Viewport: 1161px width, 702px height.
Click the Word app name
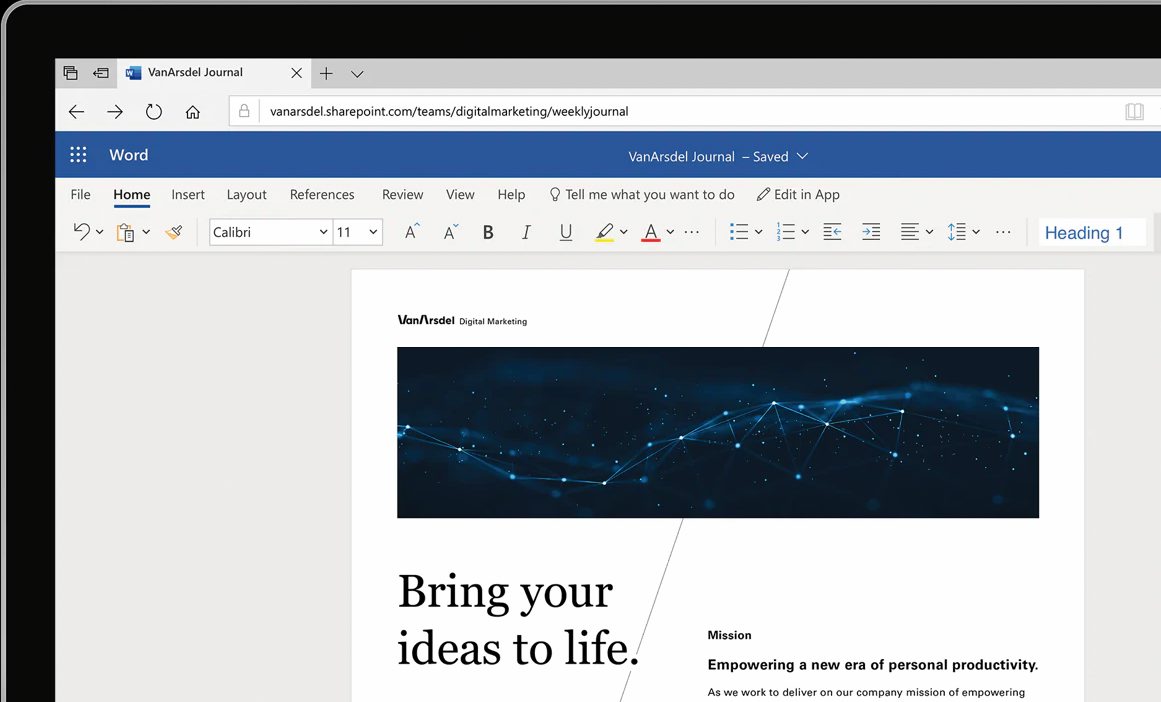click(129, 155)
